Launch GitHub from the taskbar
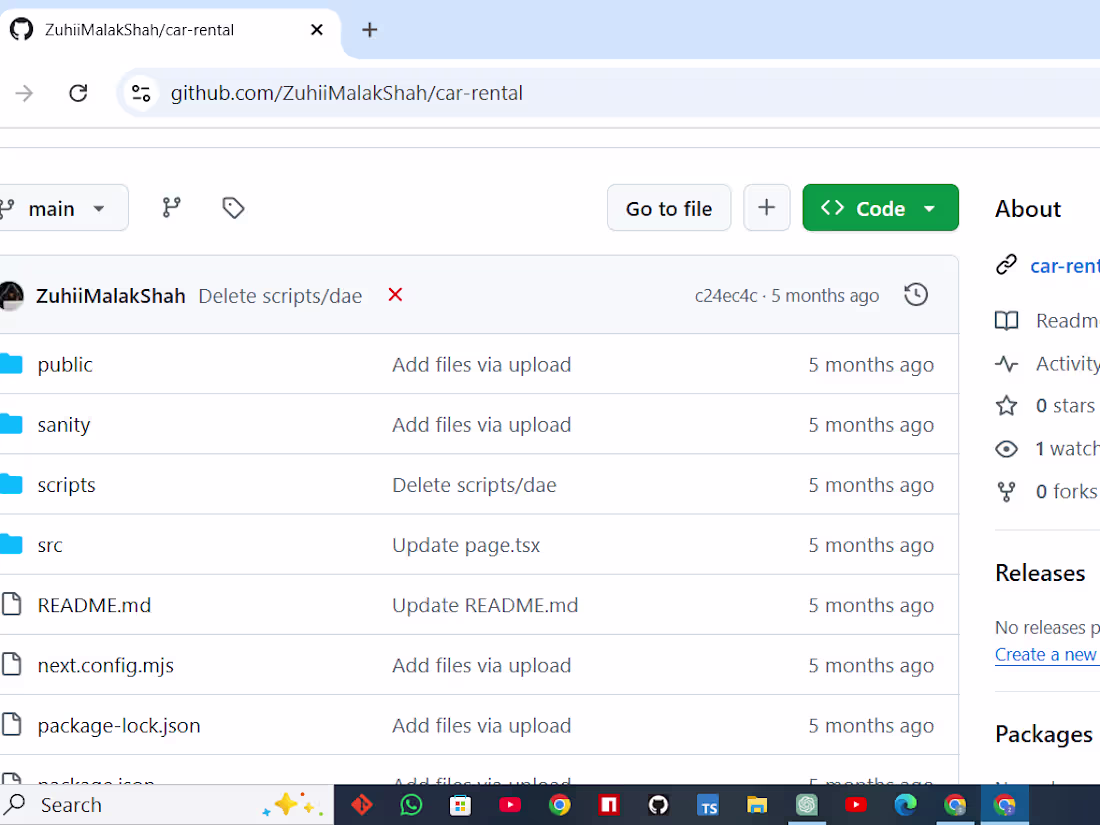 tap(657, 804)
